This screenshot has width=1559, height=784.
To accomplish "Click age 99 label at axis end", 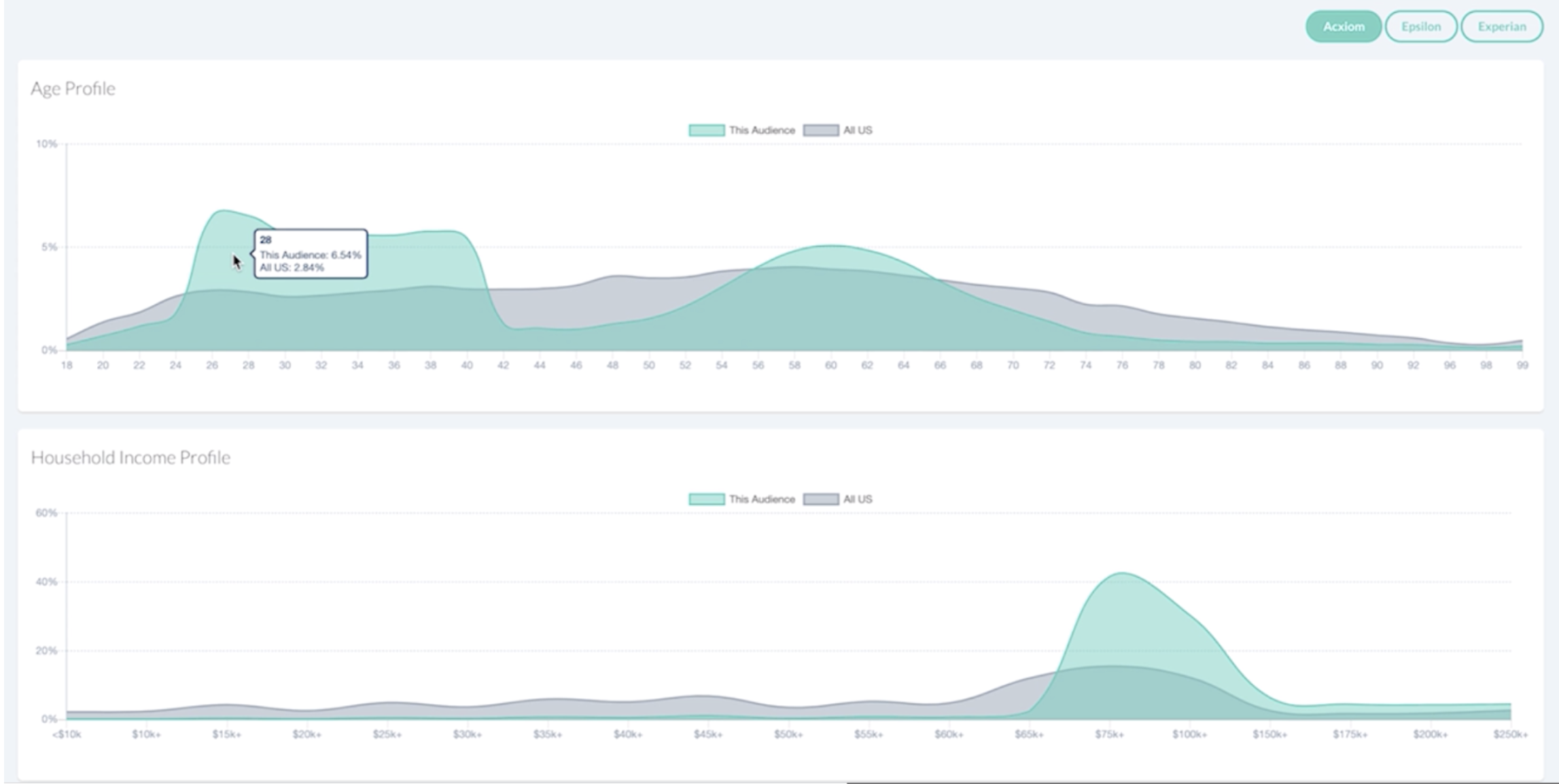I will (1522, 366).
